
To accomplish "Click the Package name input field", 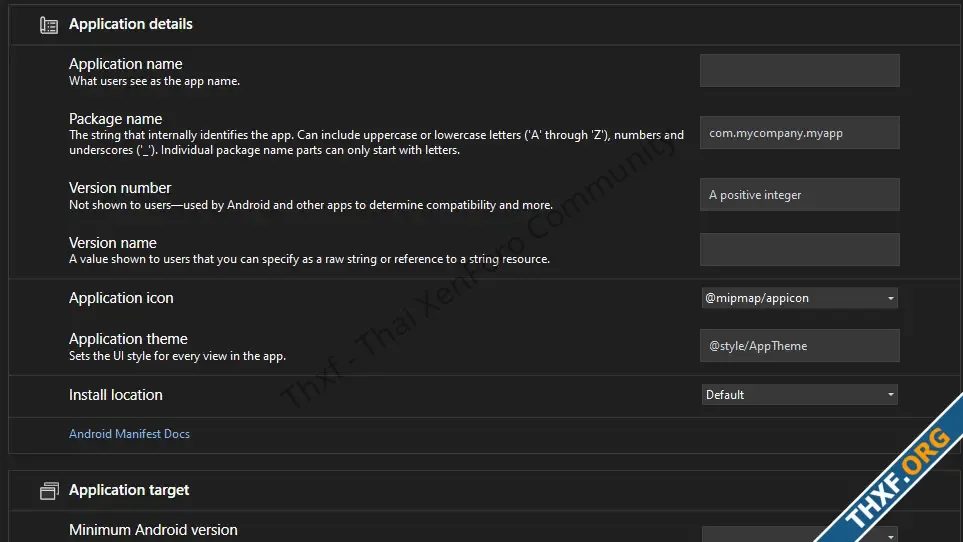I will point(800,133).
